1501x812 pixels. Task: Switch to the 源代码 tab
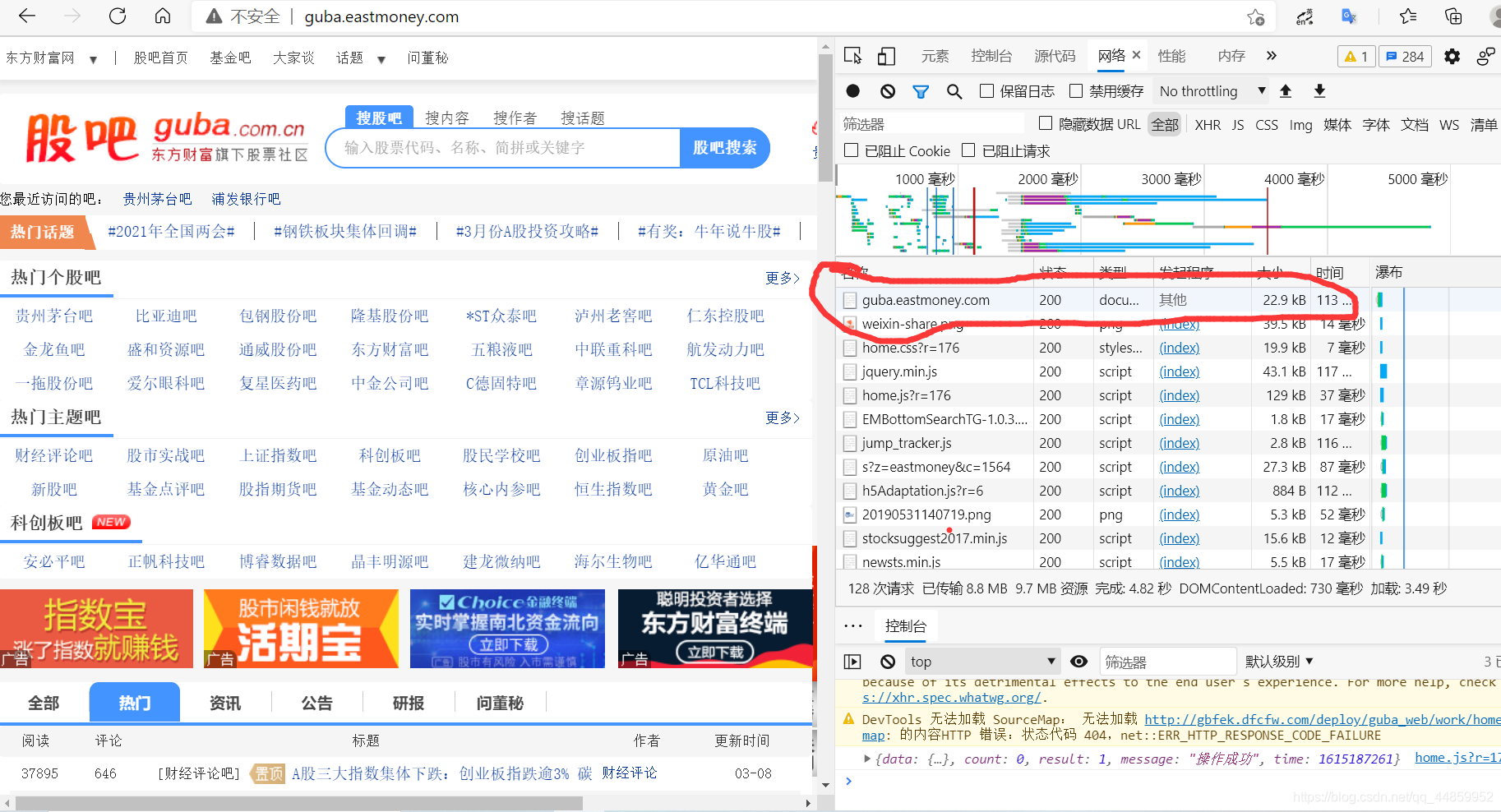[1055, 56]
